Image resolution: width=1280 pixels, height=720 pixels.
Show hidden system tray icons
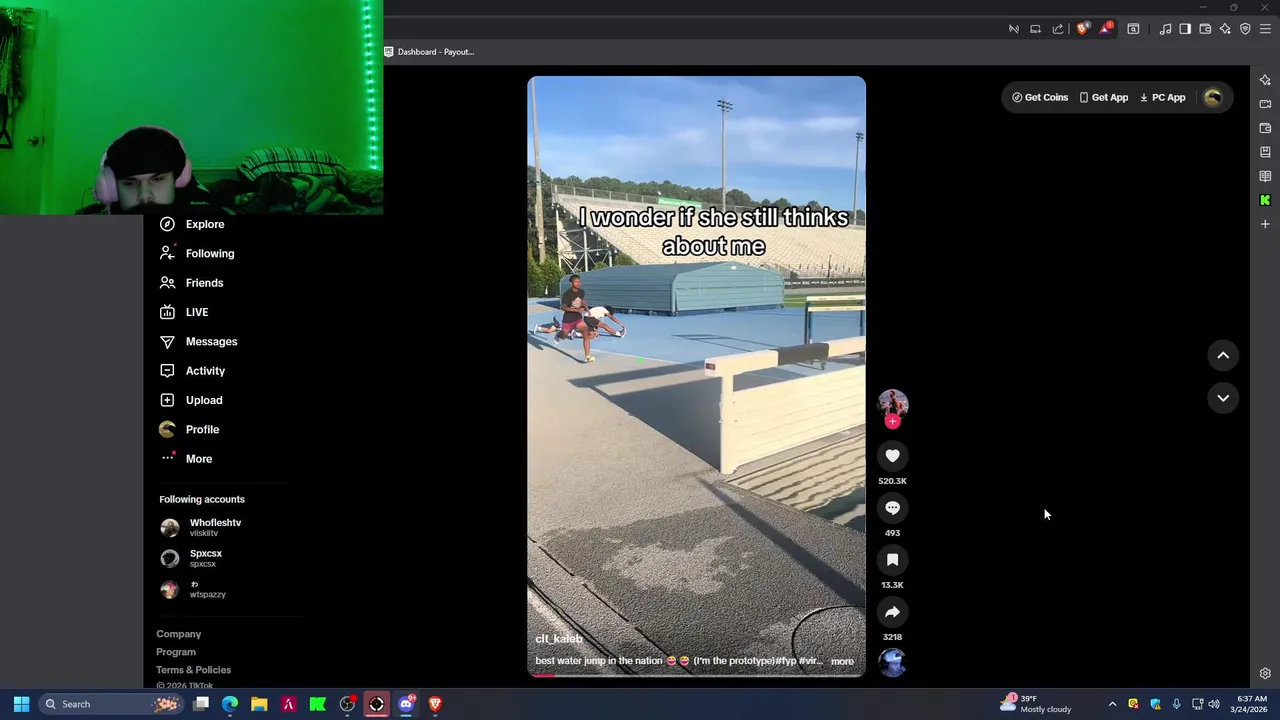coord(1112,704)
